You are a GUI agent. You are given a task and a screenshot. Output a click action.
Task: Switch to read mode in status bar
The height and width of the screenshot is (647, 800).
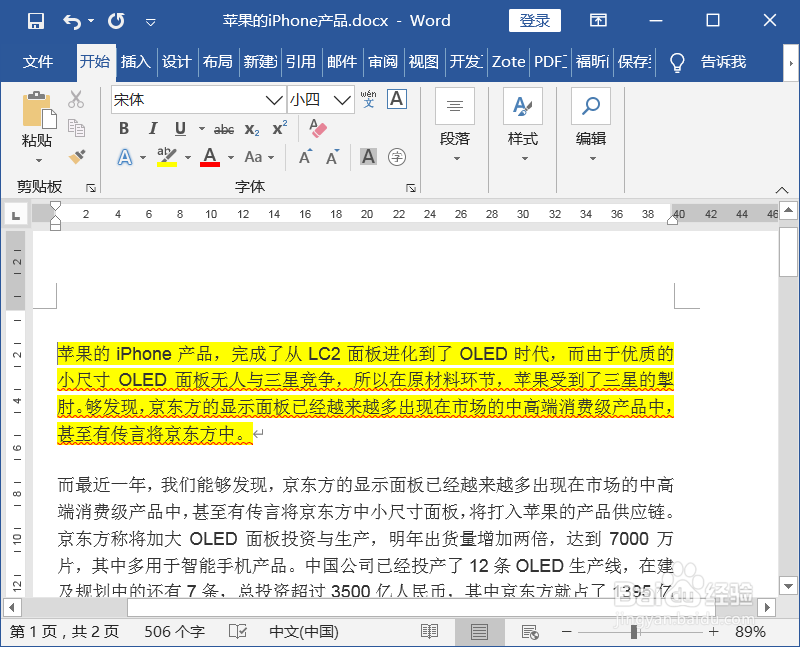tap(429, 632)
